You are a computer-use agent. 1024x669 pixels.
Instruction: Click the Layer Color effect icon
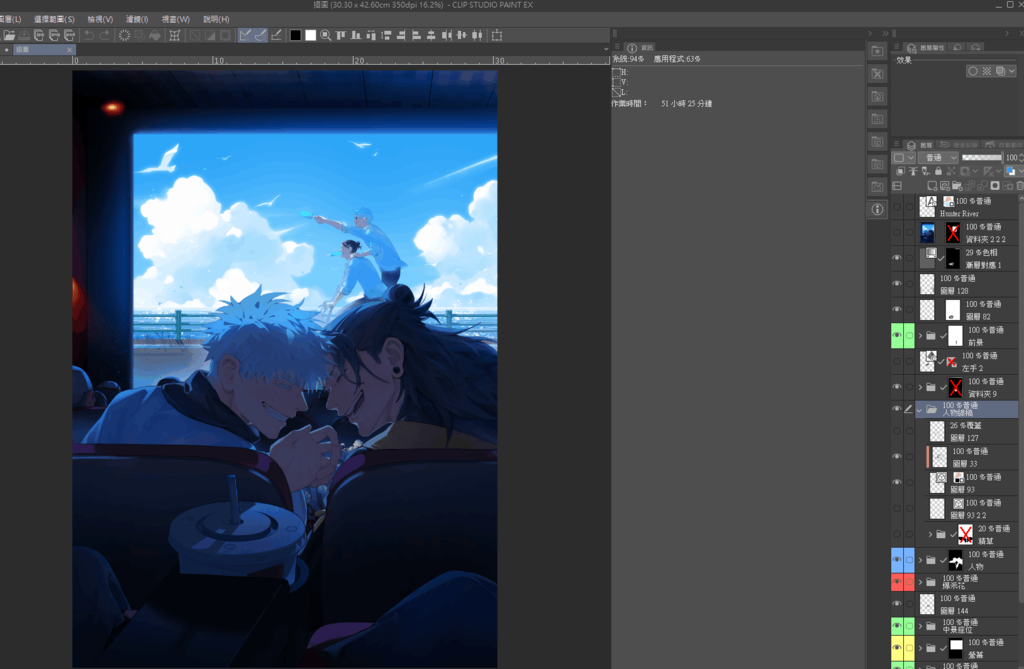click(x=1000, y=71)
